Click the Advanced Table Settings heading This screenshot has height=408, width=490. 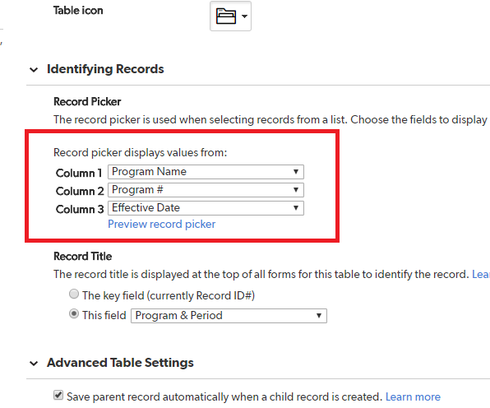(x=120, y=362)
